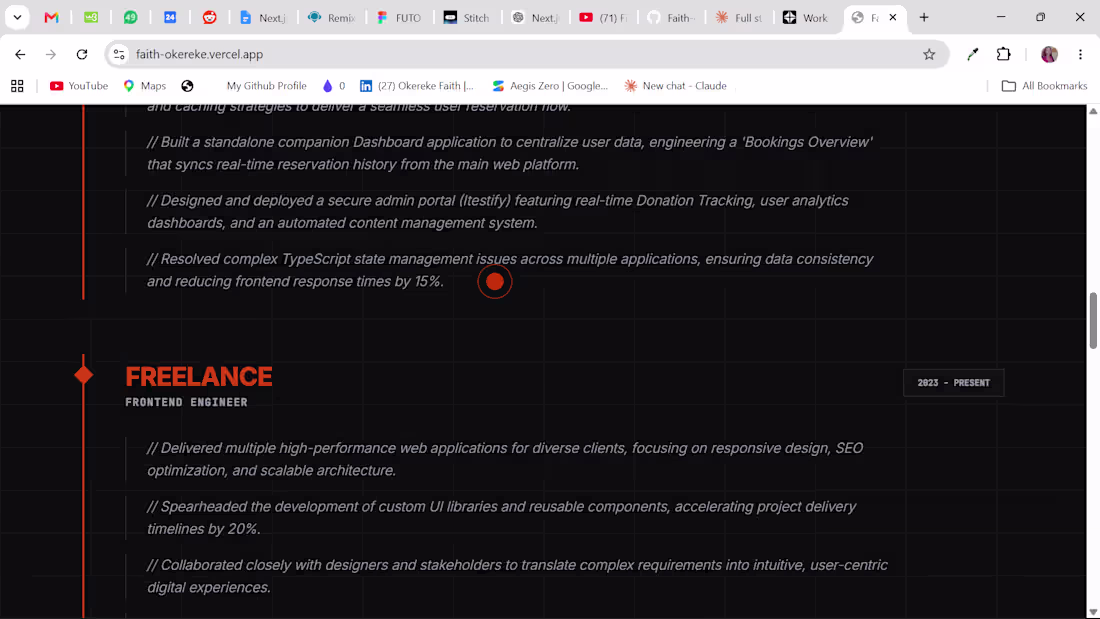Open Chrome three-dot menu
The width and height of the screenshot is (1100, 619).
[1080, 54]
